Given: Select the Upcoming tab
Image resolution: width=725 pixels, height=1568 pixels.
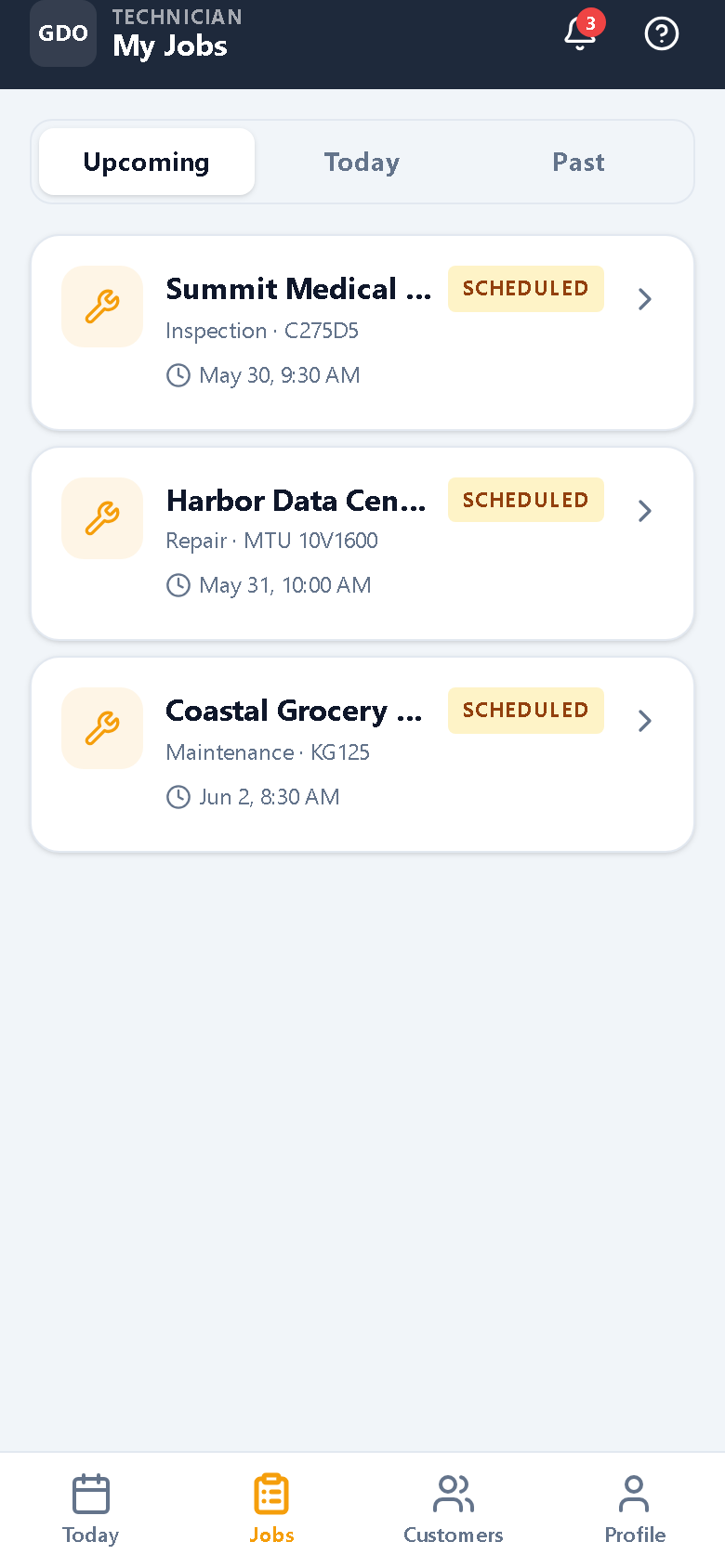Looking at the screenshot, I should [147, 162].
